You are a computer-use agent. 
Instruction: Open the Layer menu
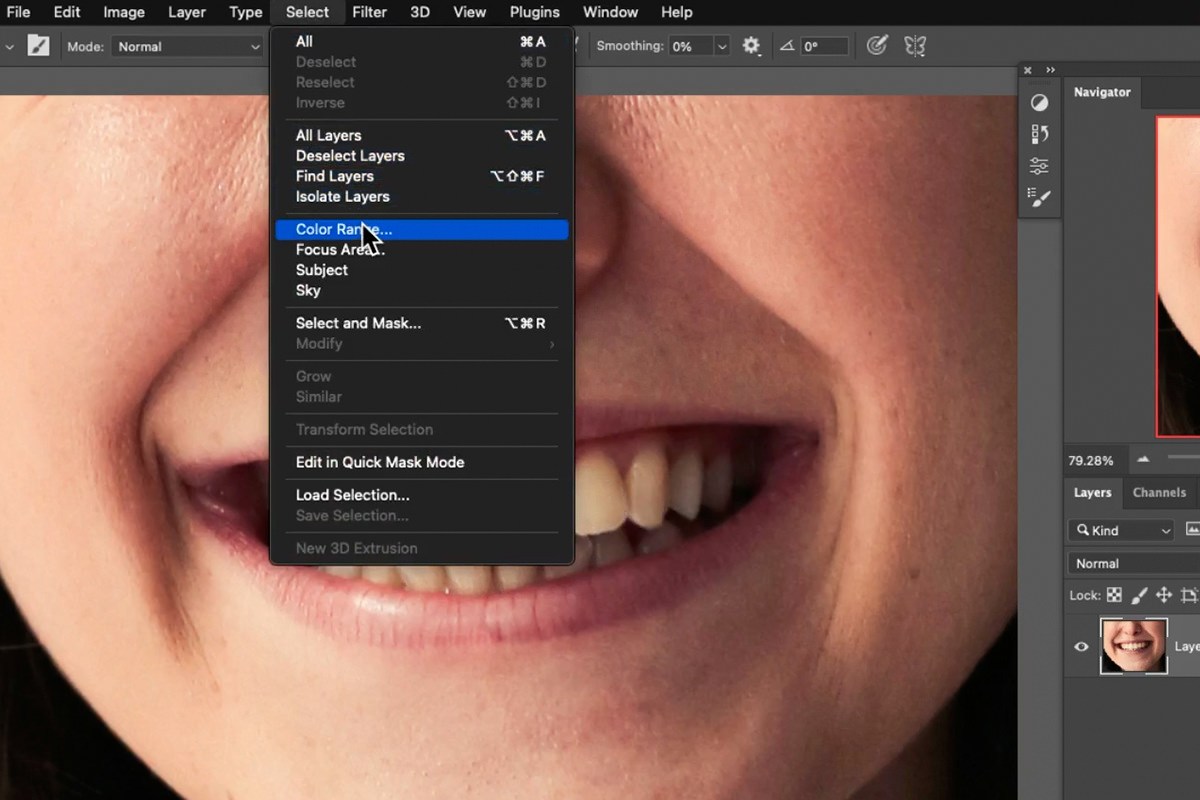(186, 12)
